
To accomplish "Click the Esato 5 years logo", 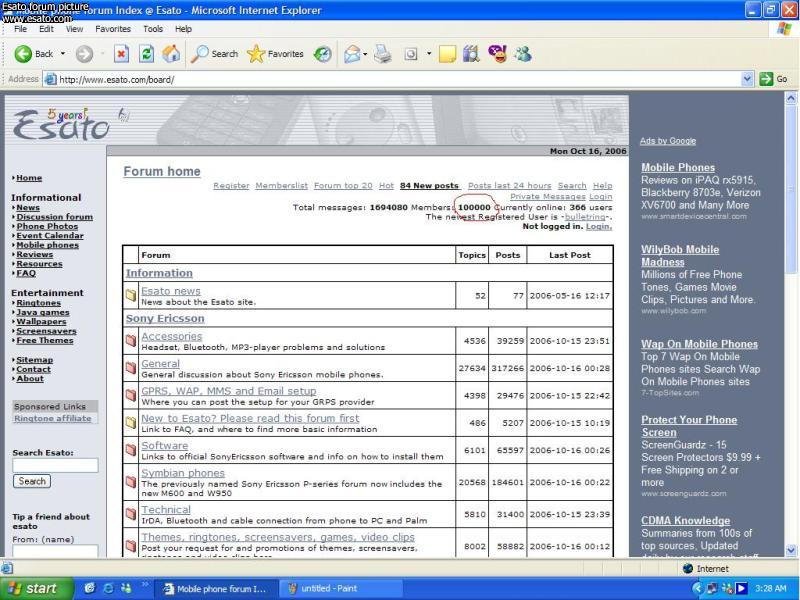I will (x=62, y=124).
